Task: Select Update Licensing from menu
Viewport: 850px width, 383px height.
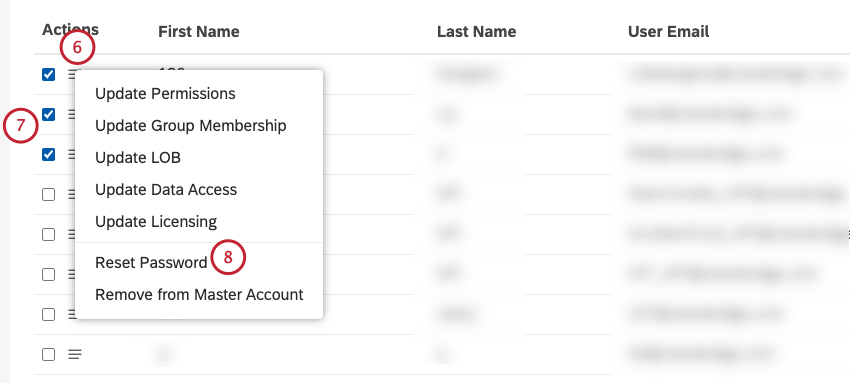Action: pos(156,222)
